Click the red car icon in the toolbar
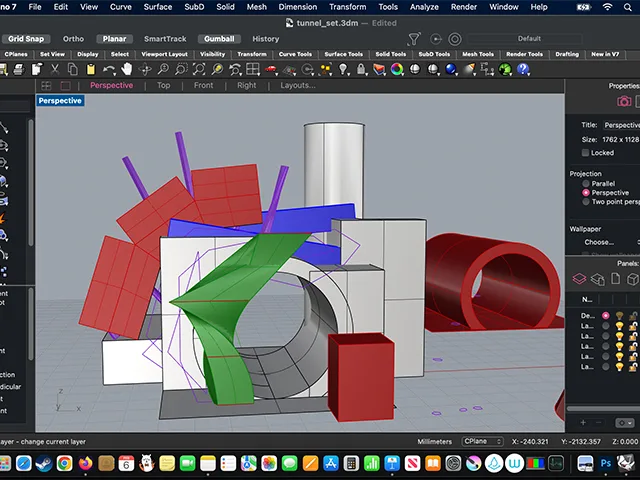Screen dimensions: 640x480 (x=271, y=69)
